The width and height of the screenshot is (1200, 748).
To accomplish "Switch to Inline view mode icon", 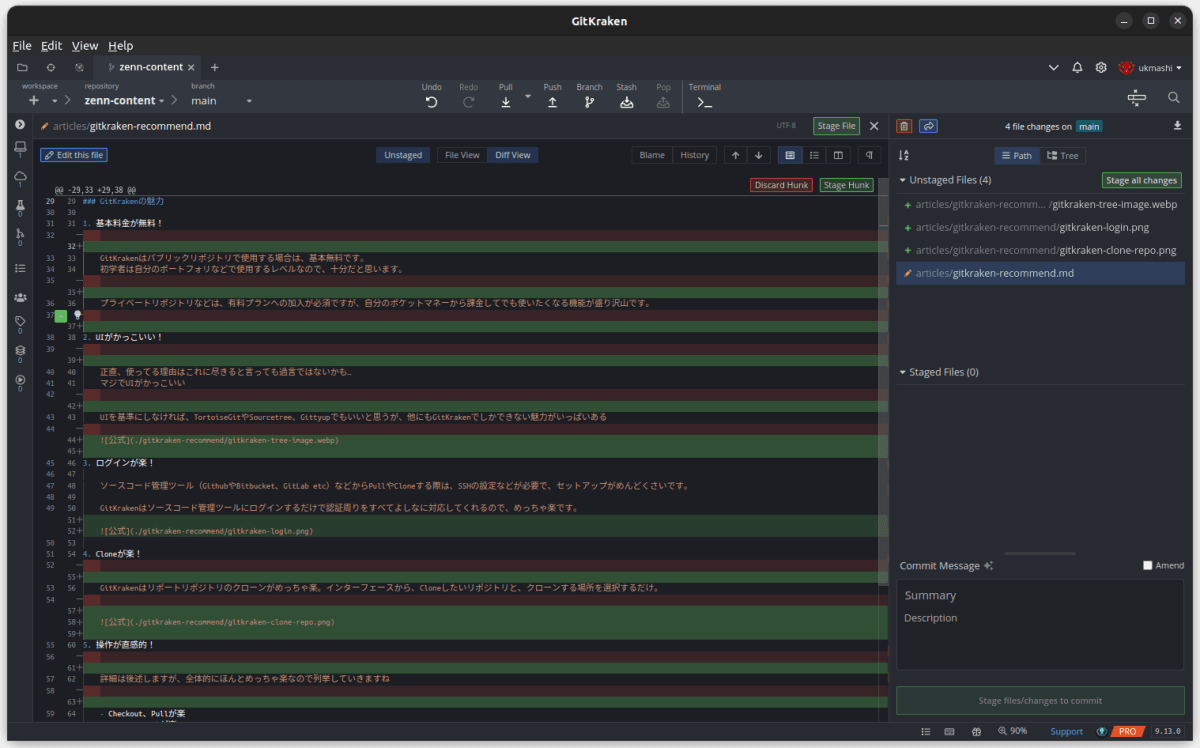I will click(x=815, y=155).
